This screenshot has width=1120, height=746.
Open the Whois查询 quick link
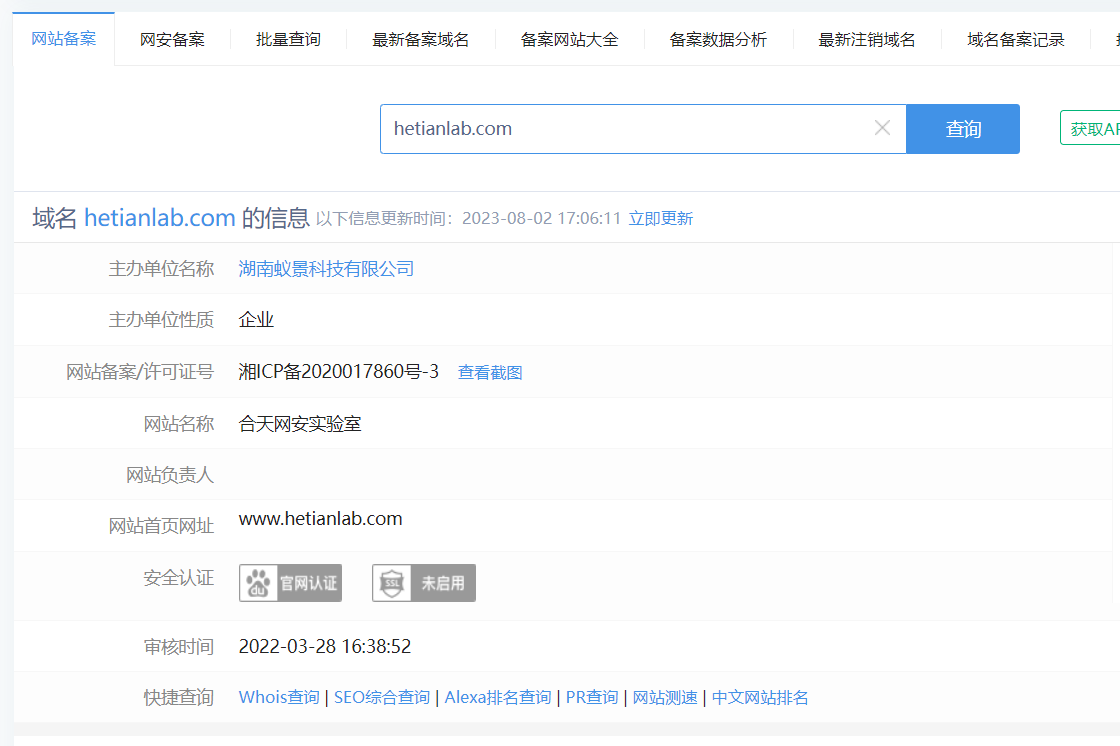coord(279,697)
